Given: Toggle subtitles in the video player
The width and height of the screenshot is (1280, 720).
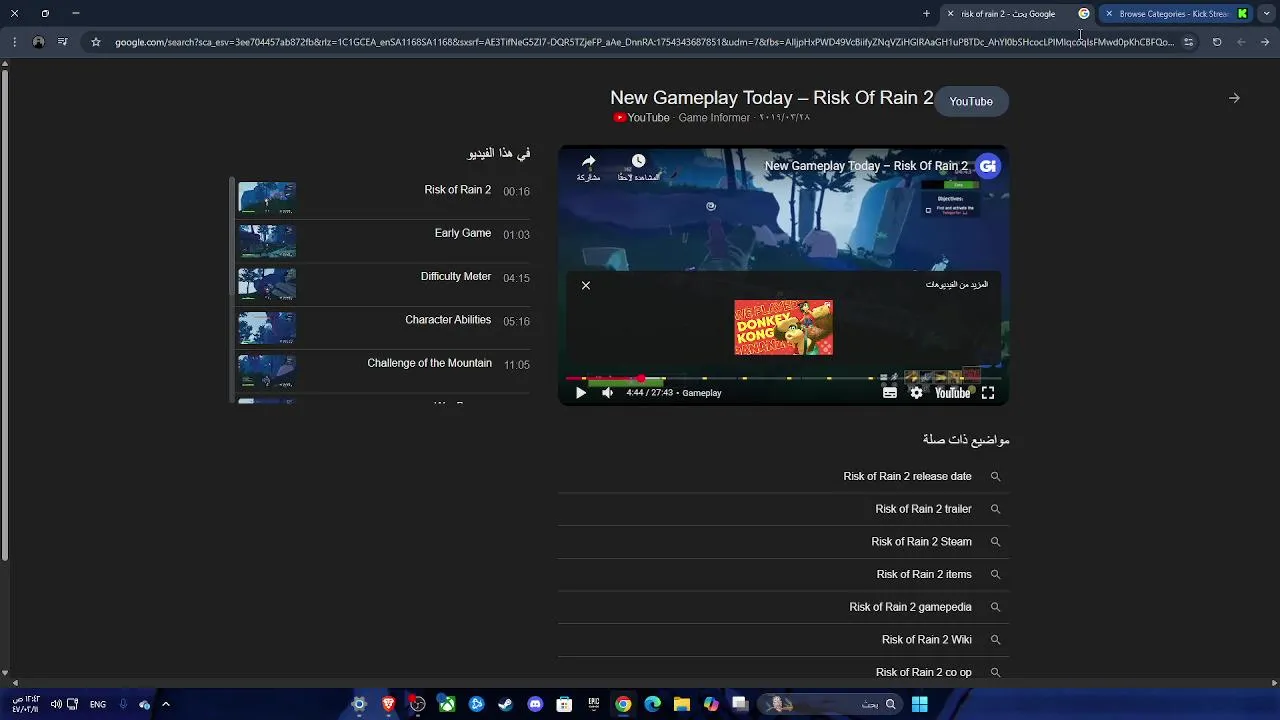Looking at the screenshot, I should tap(889, 393).
